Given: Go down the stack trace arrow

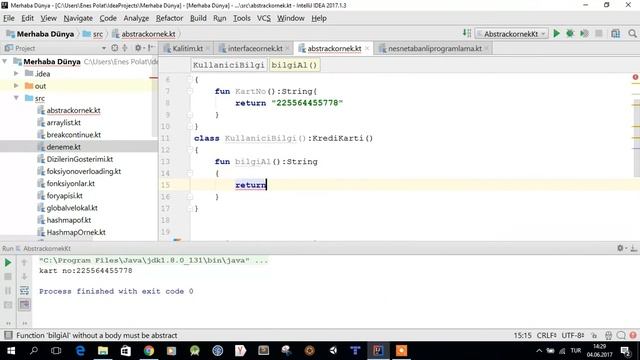Looking at the screenshot, I should [x=24, y=277].
